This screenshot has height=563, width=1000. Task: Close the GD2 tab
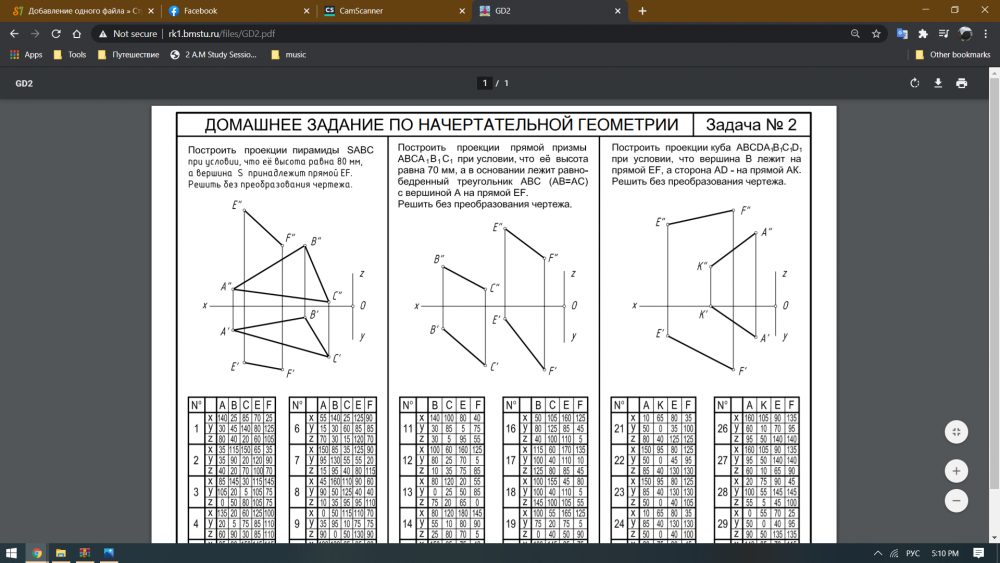point(617,11)
